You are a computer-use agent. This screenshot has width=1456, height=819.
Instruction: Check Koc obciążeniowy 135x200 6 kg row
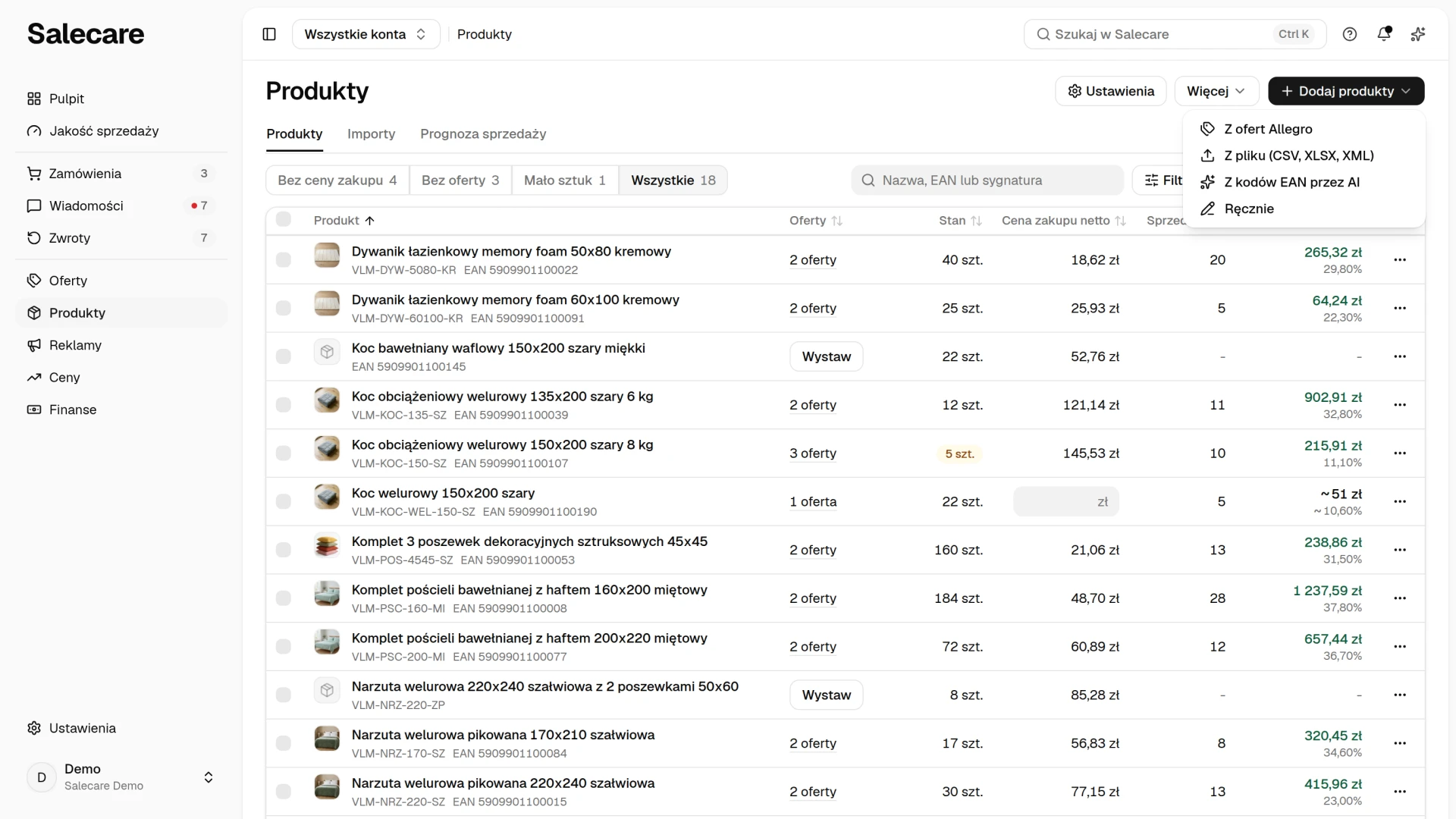284,405
